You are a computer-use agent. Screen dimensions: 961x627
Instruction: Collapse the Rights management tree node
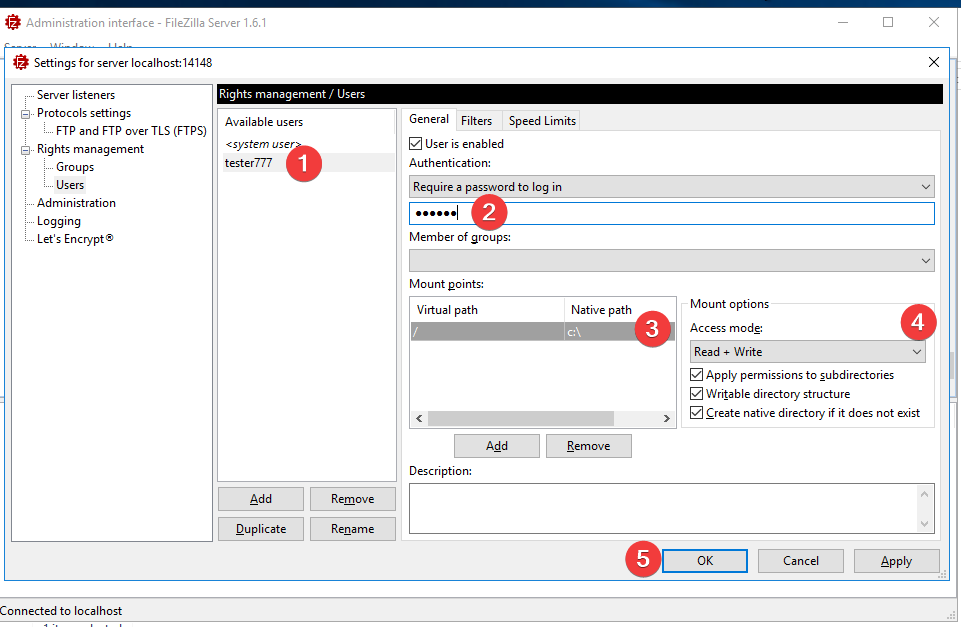[25, 150]
